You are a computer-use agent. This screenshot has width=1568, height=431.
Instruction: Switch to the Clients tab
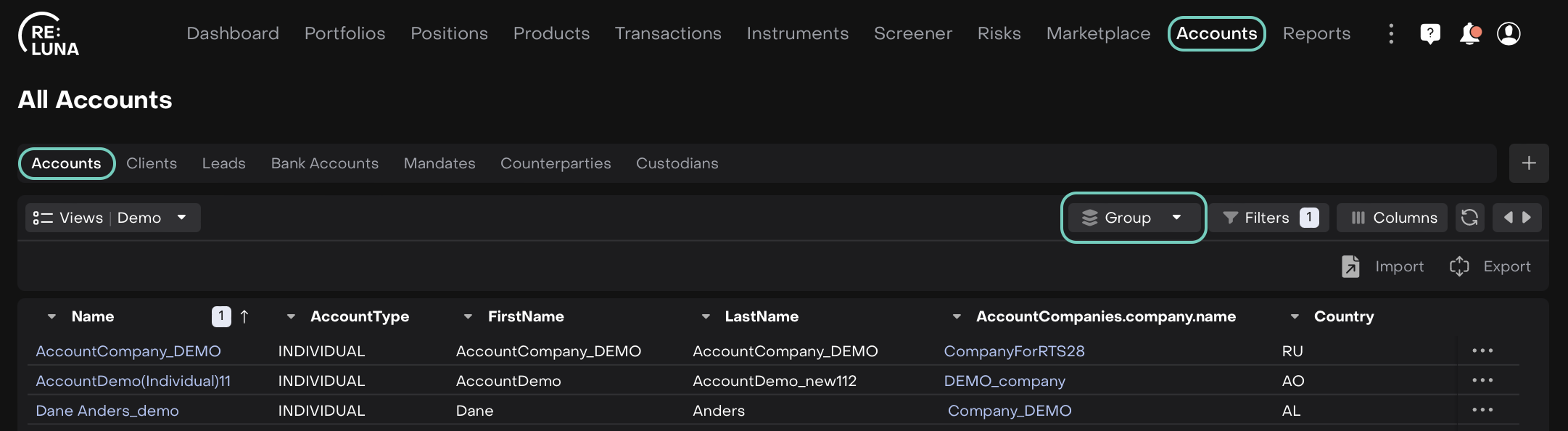tap(152, 163)
